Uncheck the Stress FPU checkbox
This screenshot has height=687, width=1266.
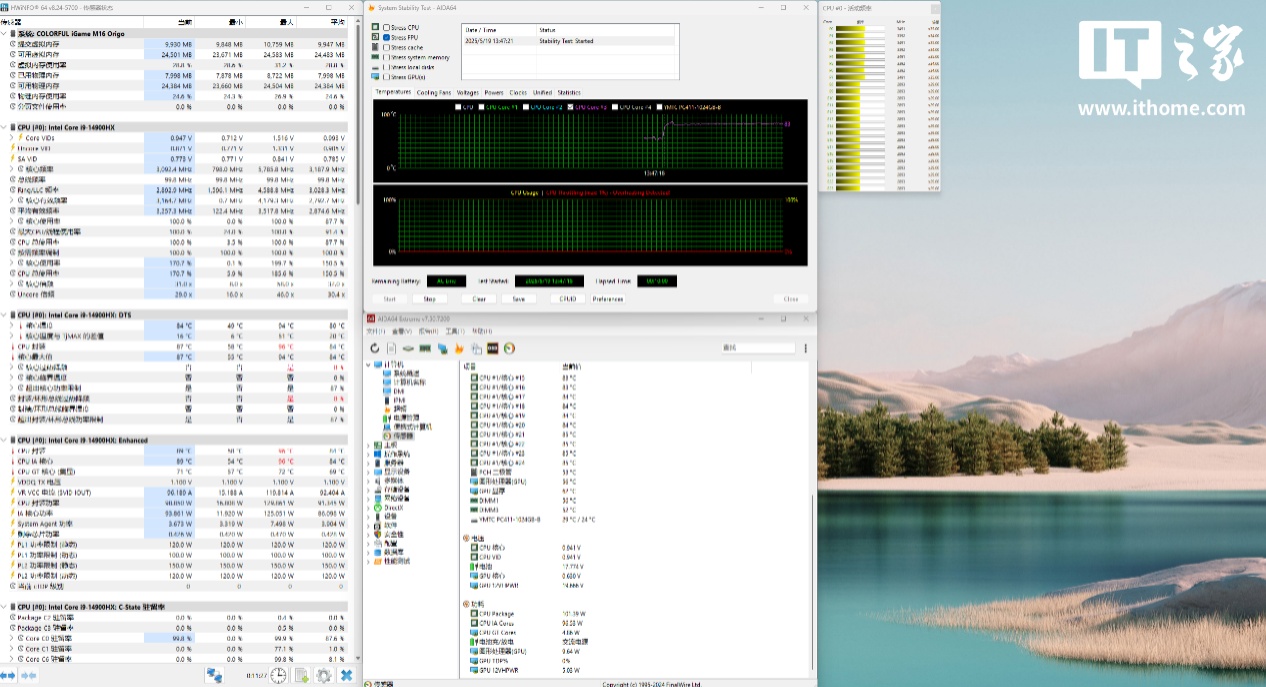(386, 37)
